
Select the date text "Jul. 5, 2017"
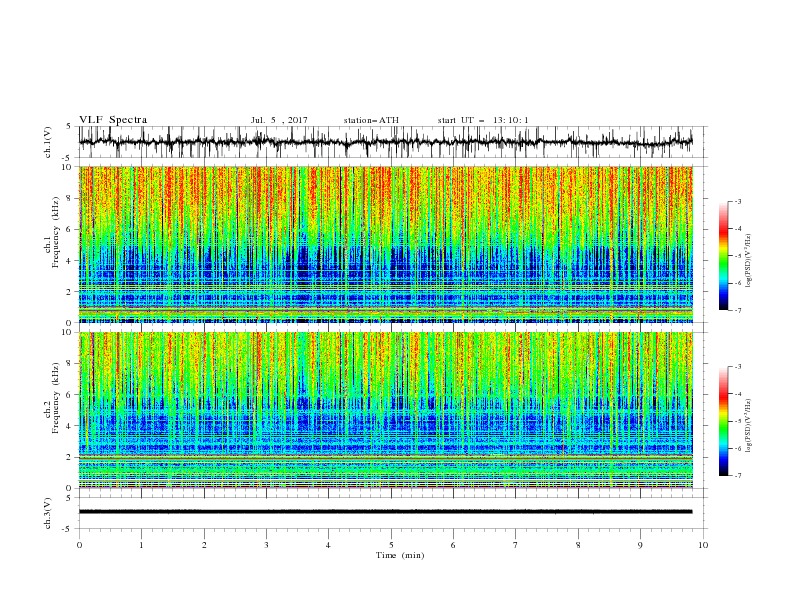279,120
